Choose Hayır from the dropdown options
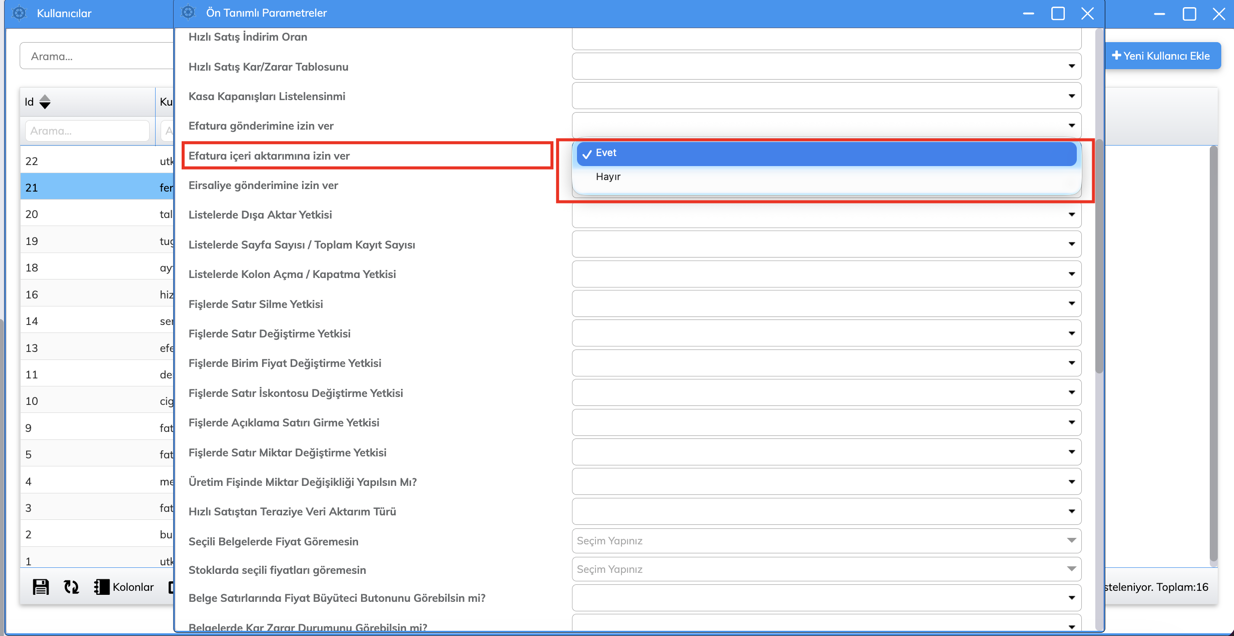 tap(826, 177)
